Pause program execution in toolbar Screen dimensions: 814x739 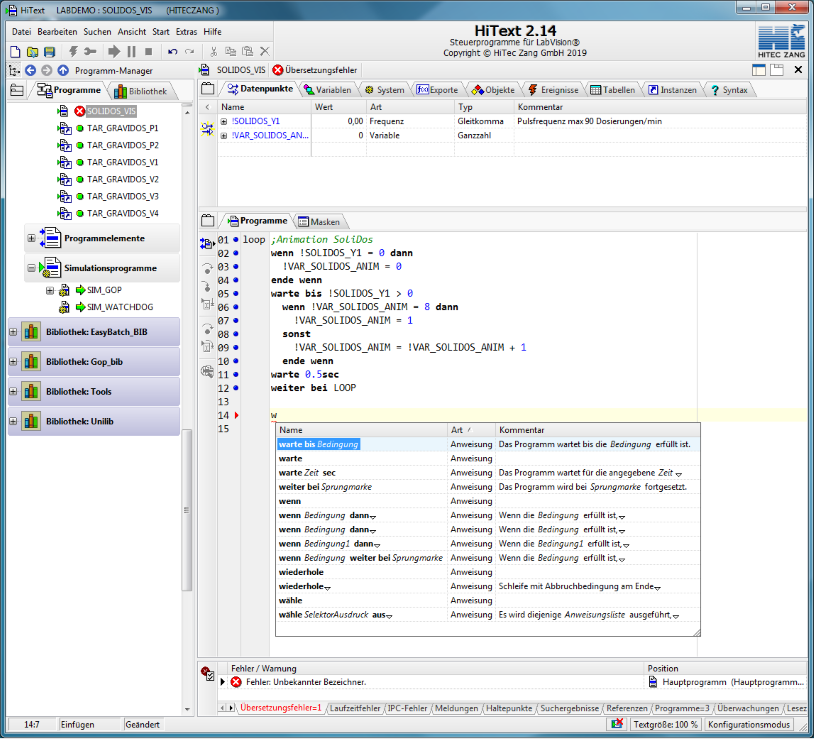click(x=131, y=51)
